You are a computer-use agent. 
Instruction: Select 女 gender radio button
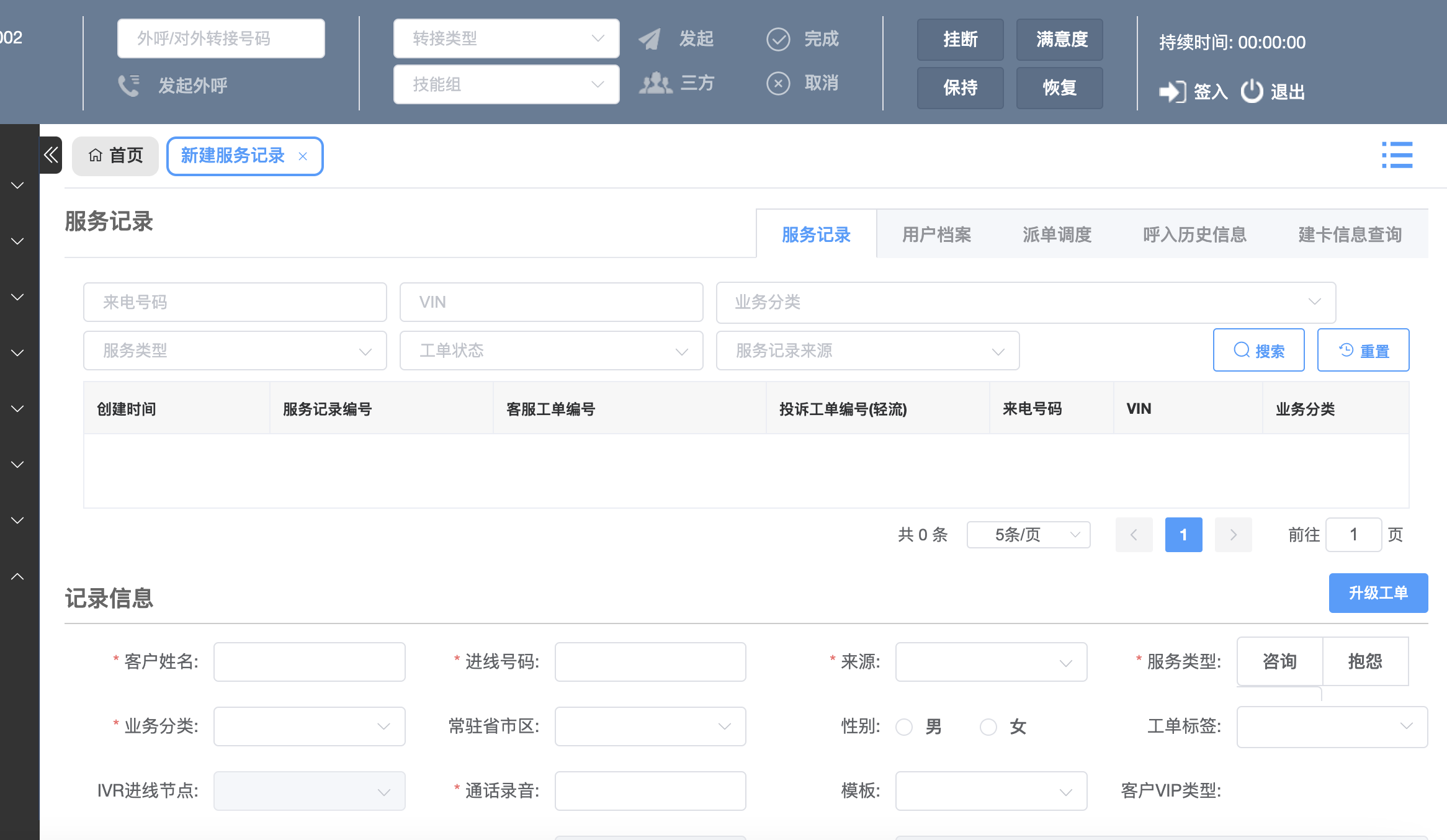pos(988,726)
